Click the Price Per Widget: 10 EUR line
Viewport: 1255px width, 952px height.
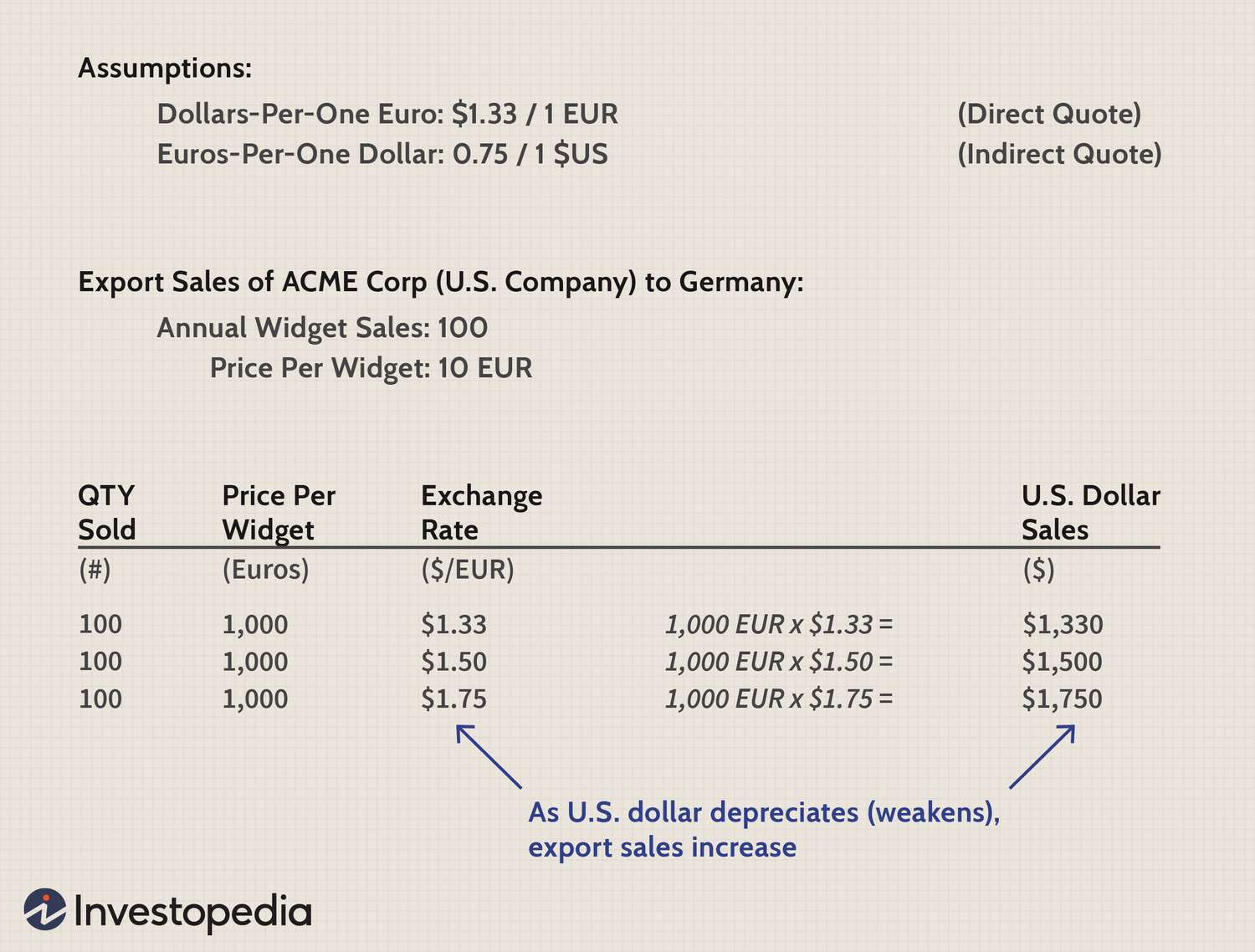point(371,368)
